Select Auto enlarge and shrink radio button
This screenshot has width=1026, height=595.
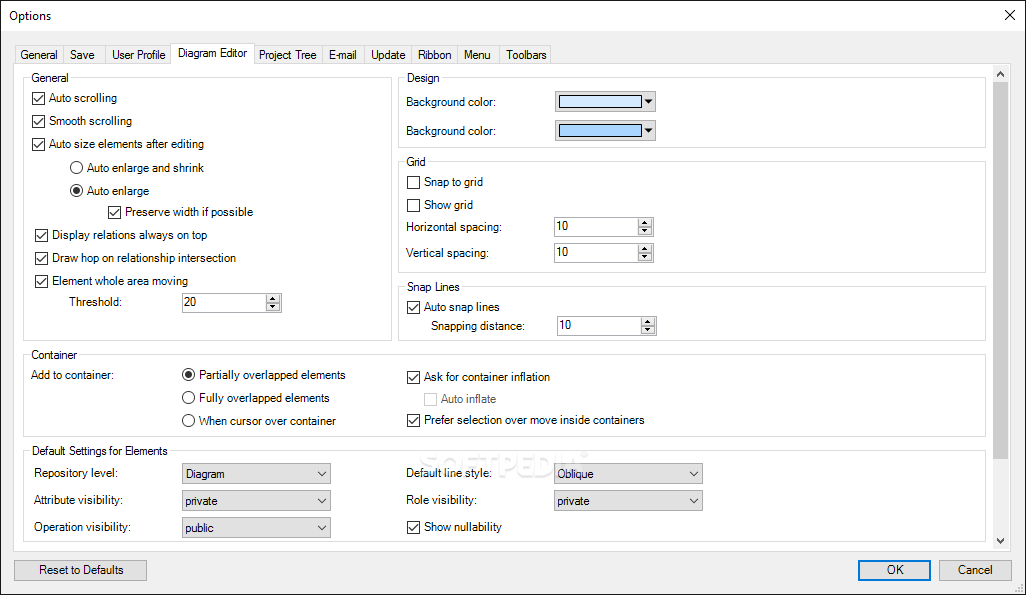(77, 168)
